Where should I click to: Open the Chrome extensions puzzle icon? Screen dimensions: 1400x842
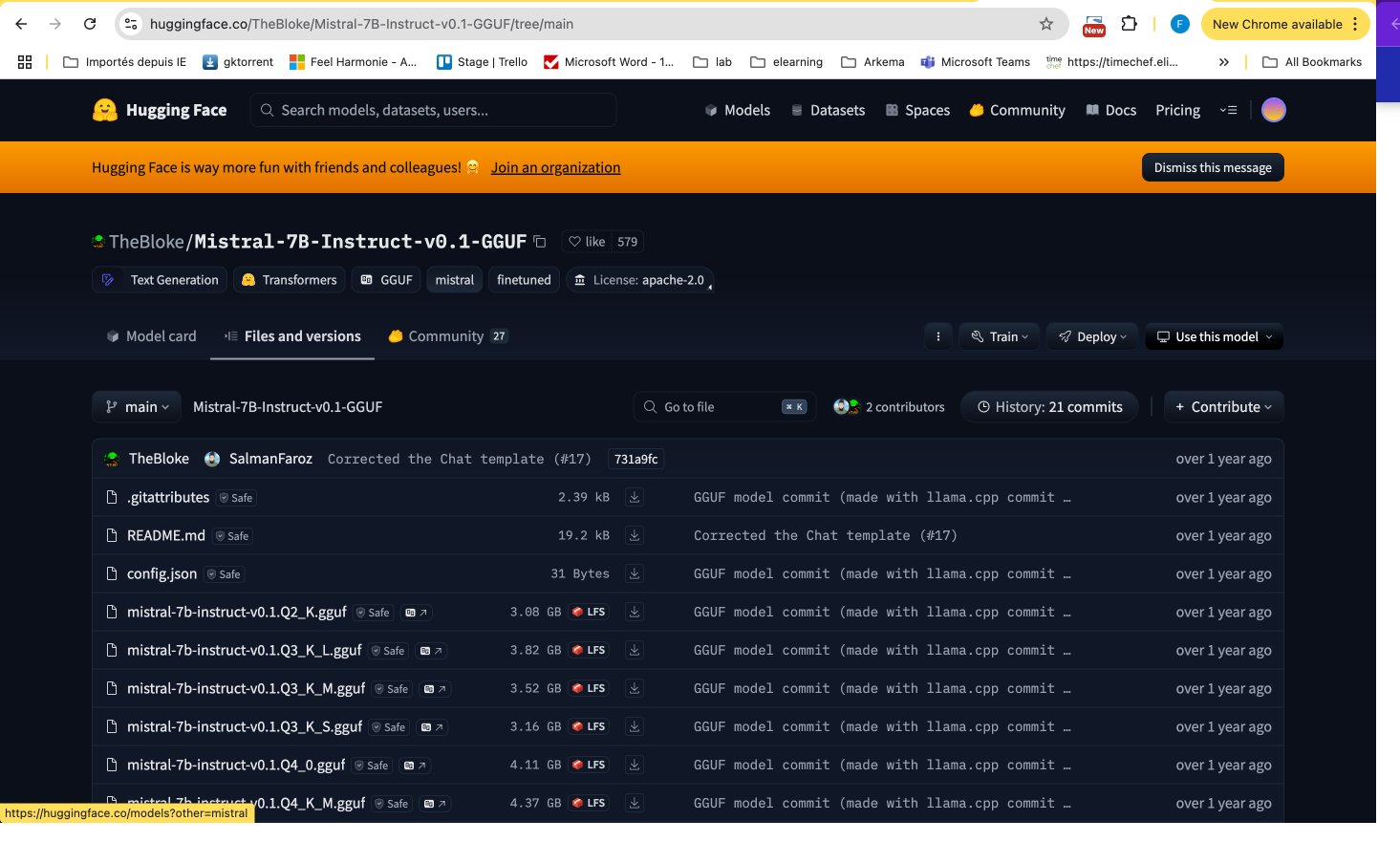[x=1129, y=24]
